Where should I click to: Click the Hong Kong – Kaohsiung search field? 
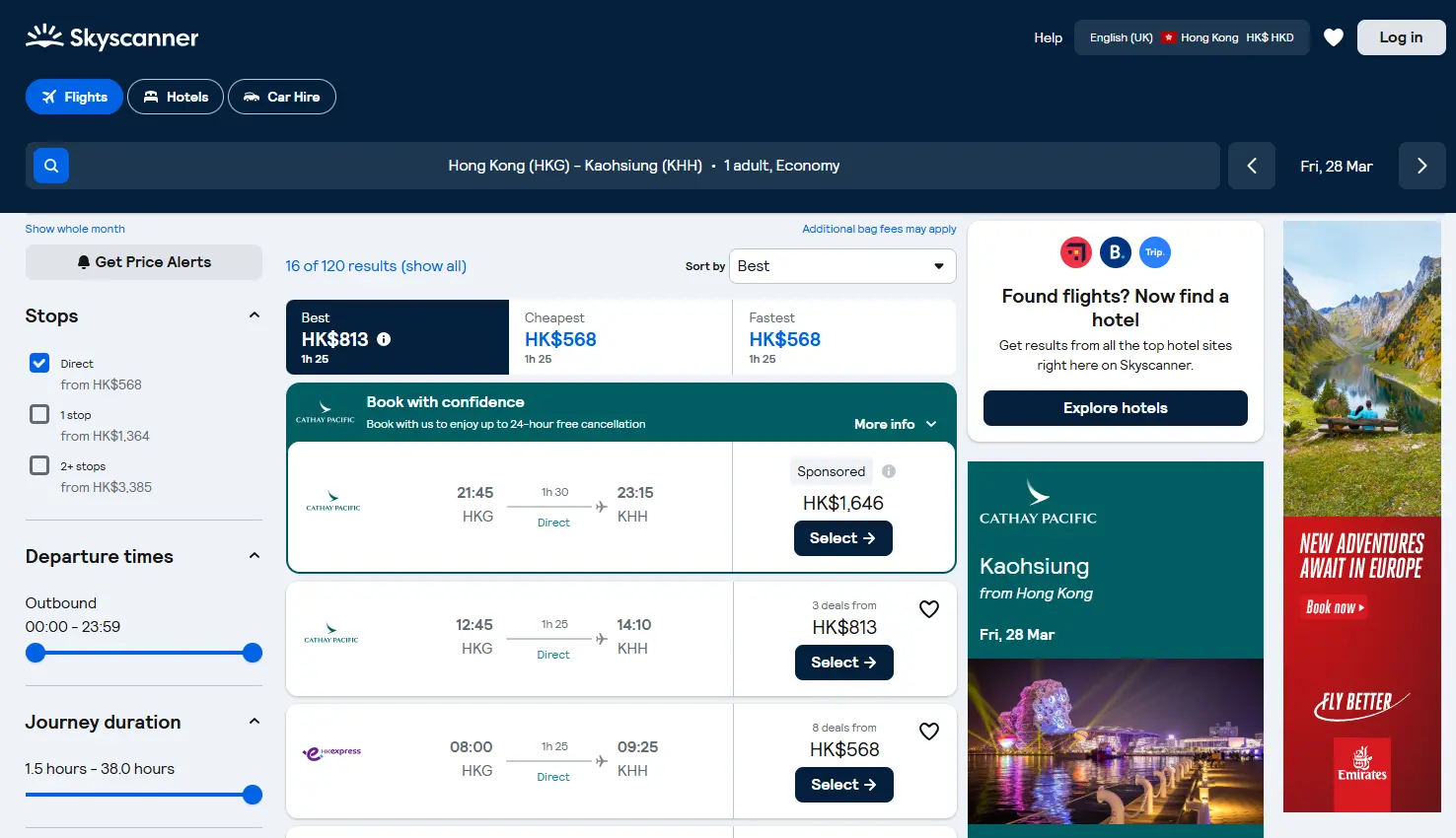622,166
